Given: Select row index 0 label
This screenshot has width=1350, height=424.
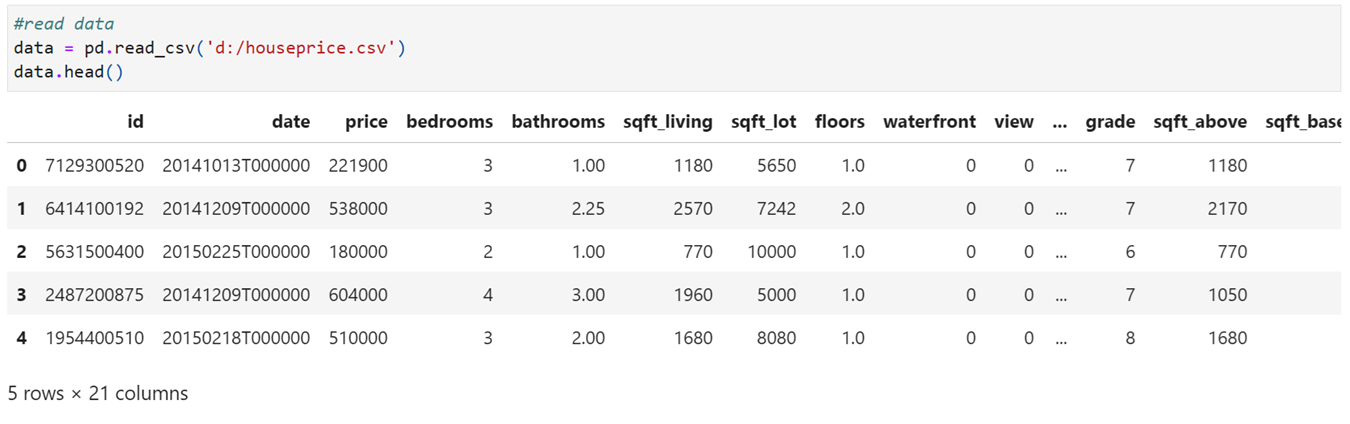Looking at the screenshot, I should (22, 165).
